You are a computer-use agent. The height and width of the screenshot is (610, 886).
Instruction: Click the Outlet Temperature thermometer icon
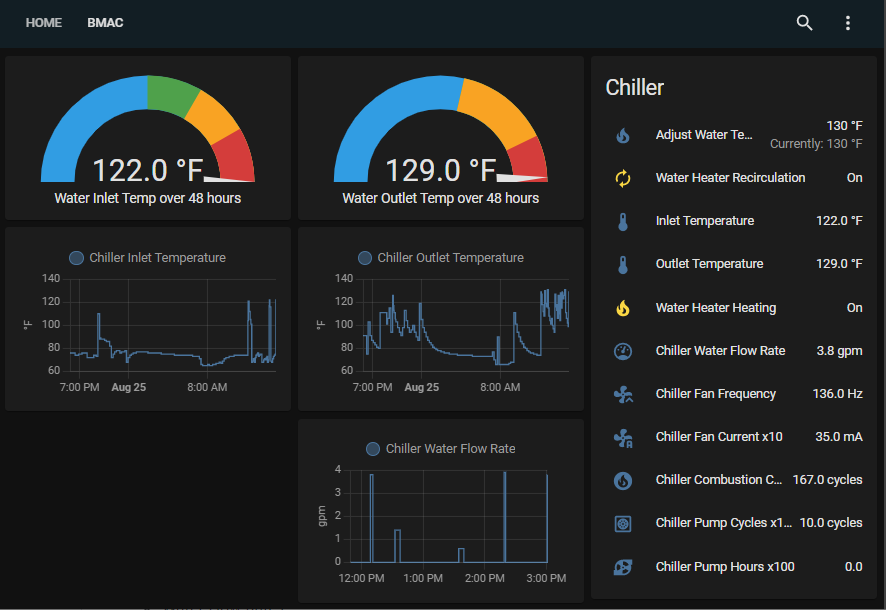coord(623,264)
